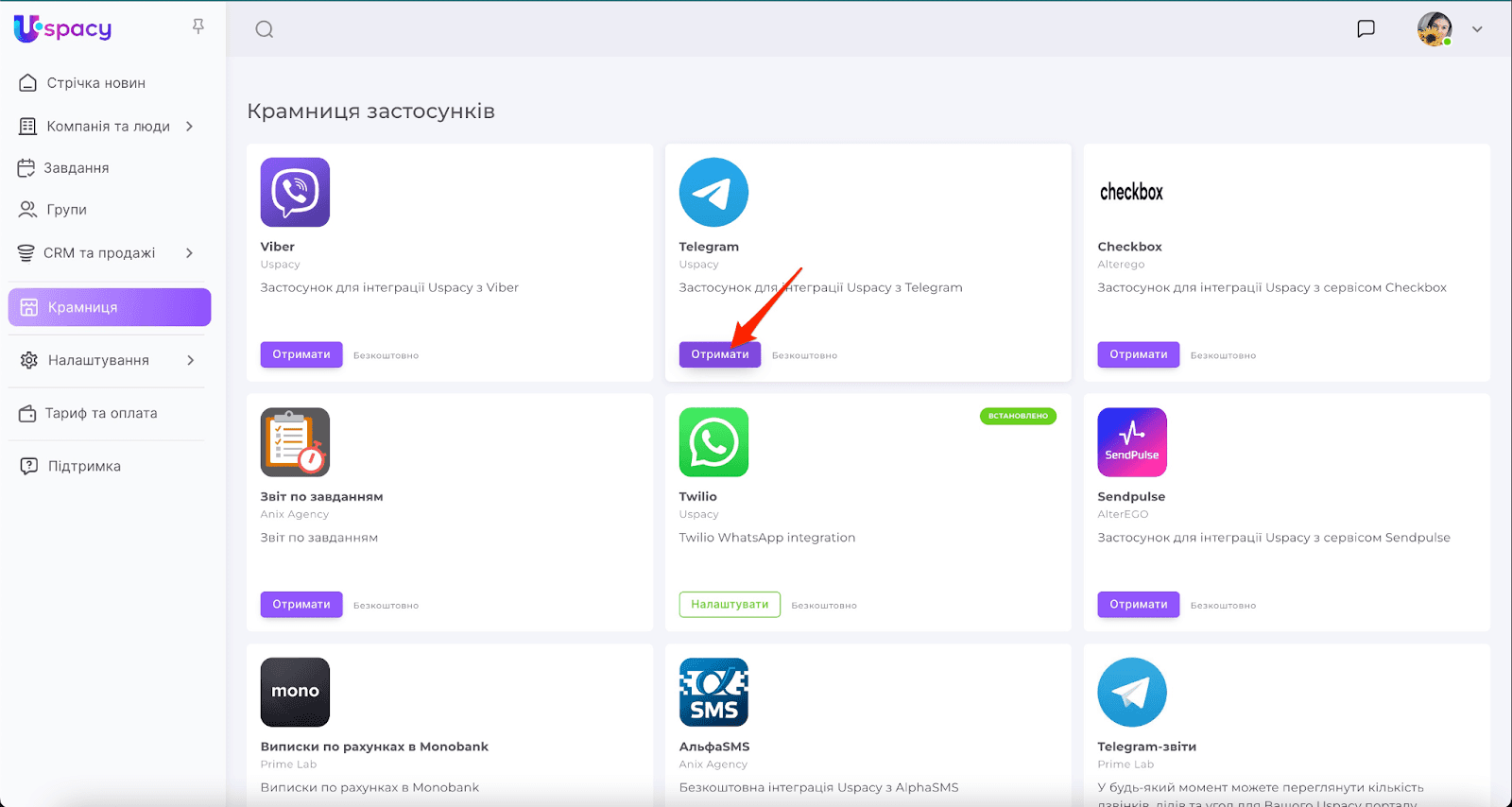This screenshot has height=807, width=1512.
Task: Click the Uspacy logo
Action: point(62,28)
